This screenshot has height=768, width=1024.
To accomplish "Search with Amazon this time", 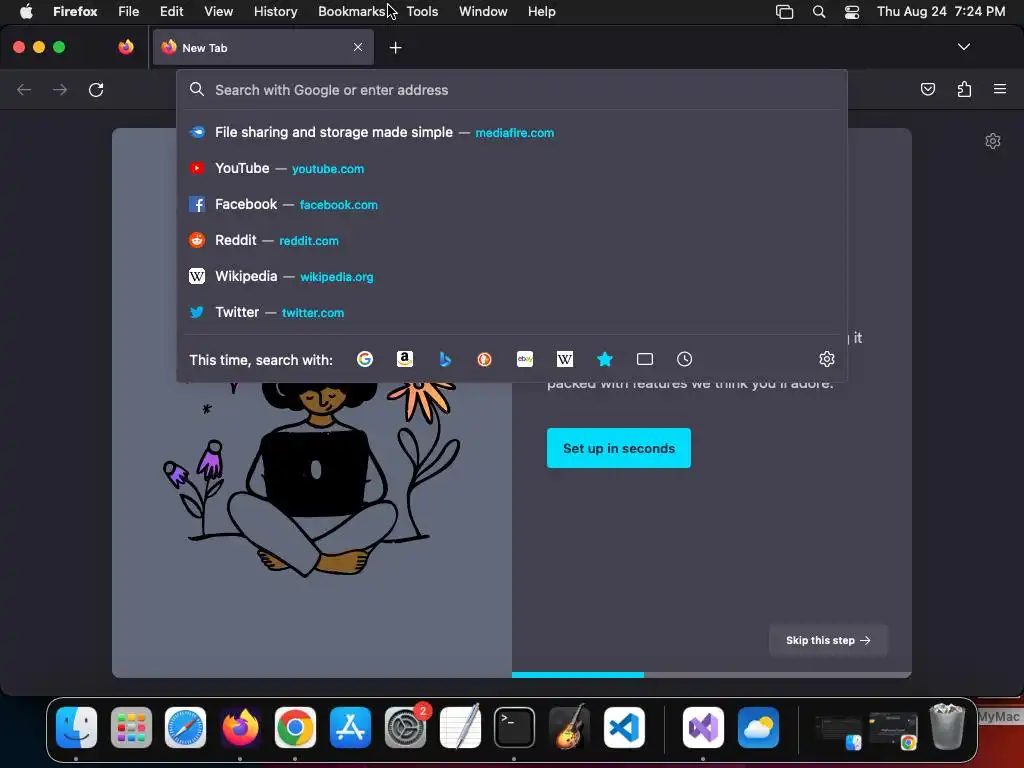I will coord(405,359).
